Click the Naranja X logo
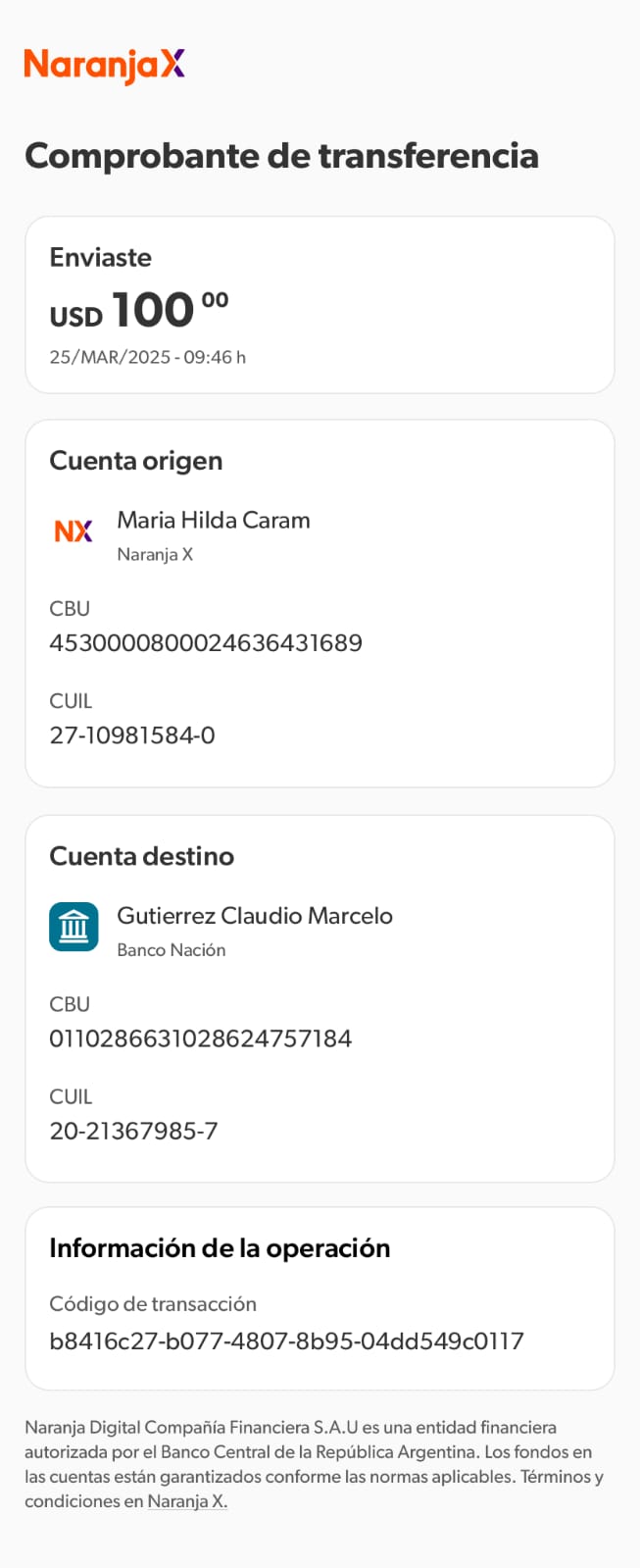 [x=104, y=65]
